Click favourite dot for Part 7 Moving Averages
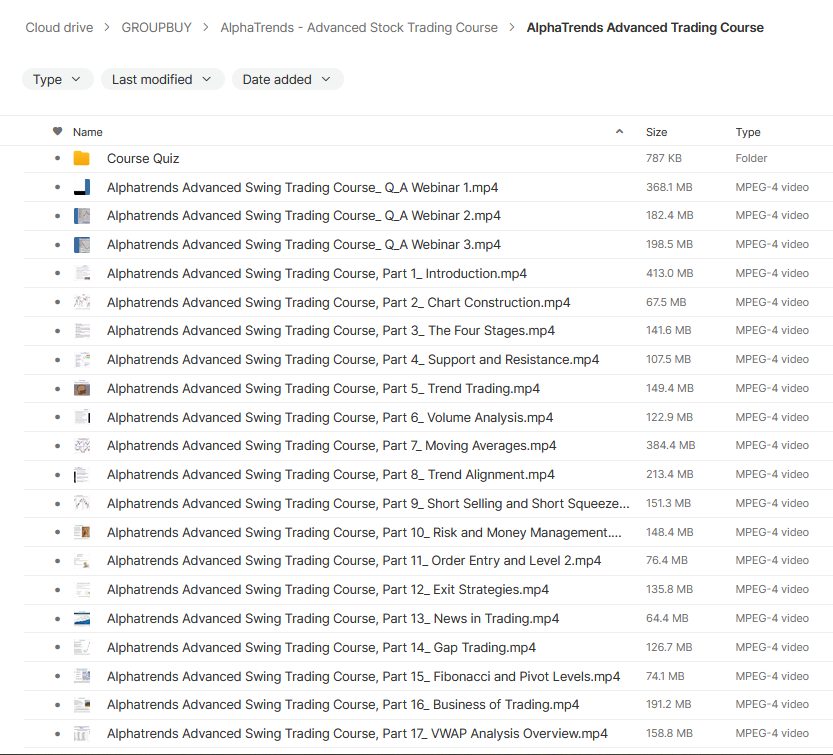Viewport: 833px width, 755px height. tap(57, 446)
